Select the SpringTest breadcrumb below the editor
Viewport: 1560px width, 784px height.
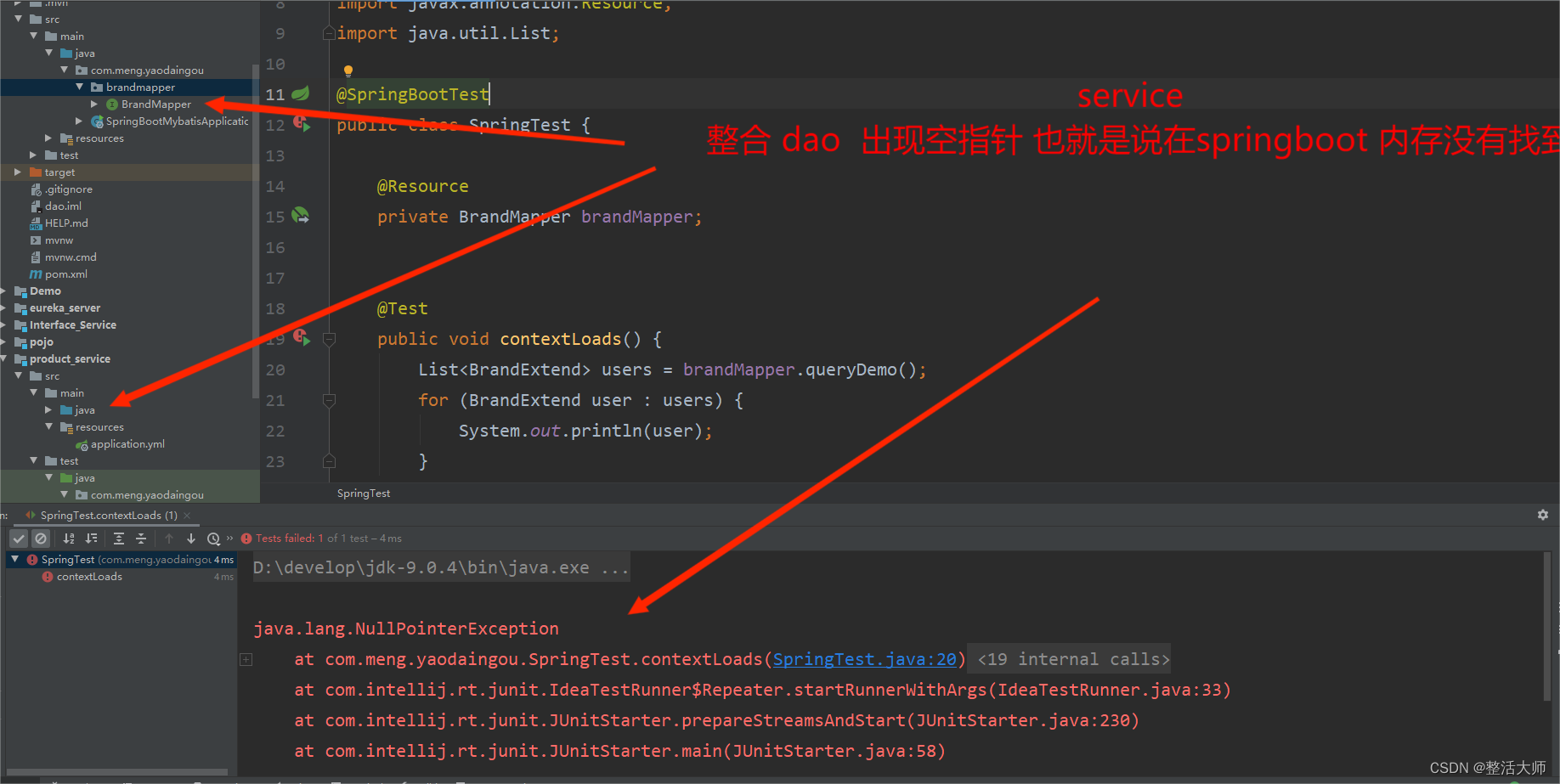[x=364, y=494]
